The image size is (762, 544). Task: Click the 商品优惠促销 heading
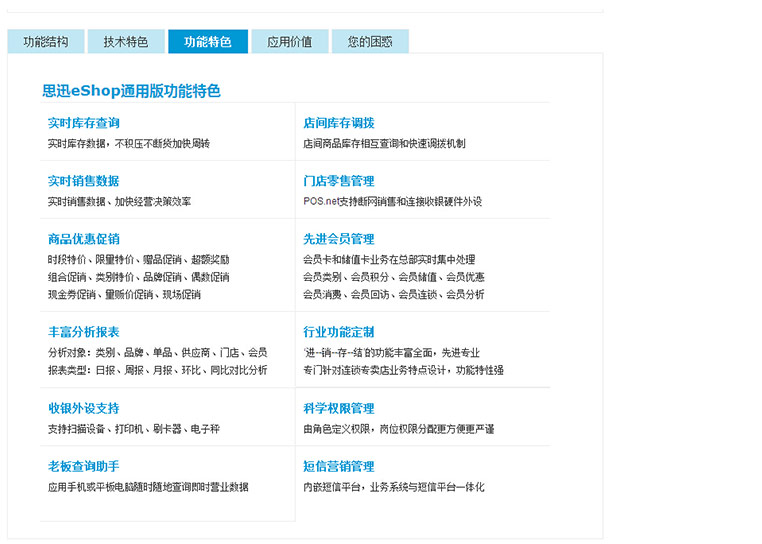84,239
